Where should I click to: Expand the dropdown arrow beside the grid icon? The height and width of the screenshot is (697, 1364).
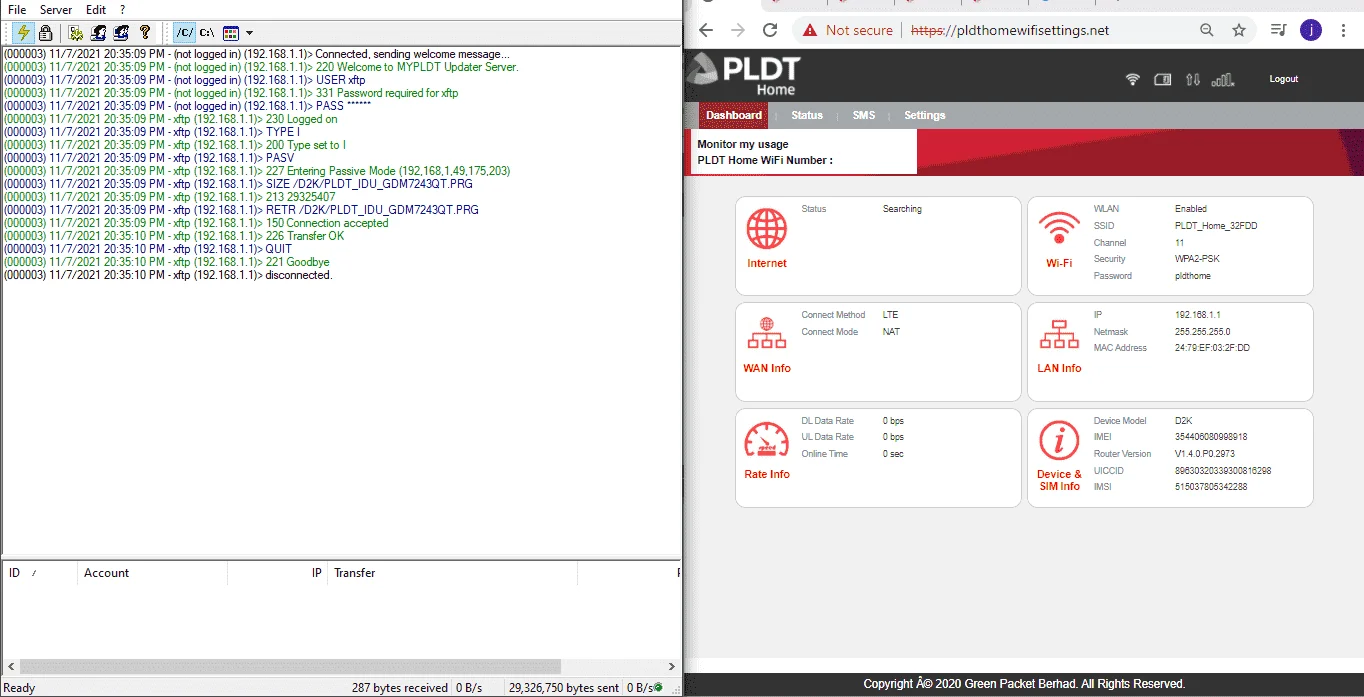(249, 33)
